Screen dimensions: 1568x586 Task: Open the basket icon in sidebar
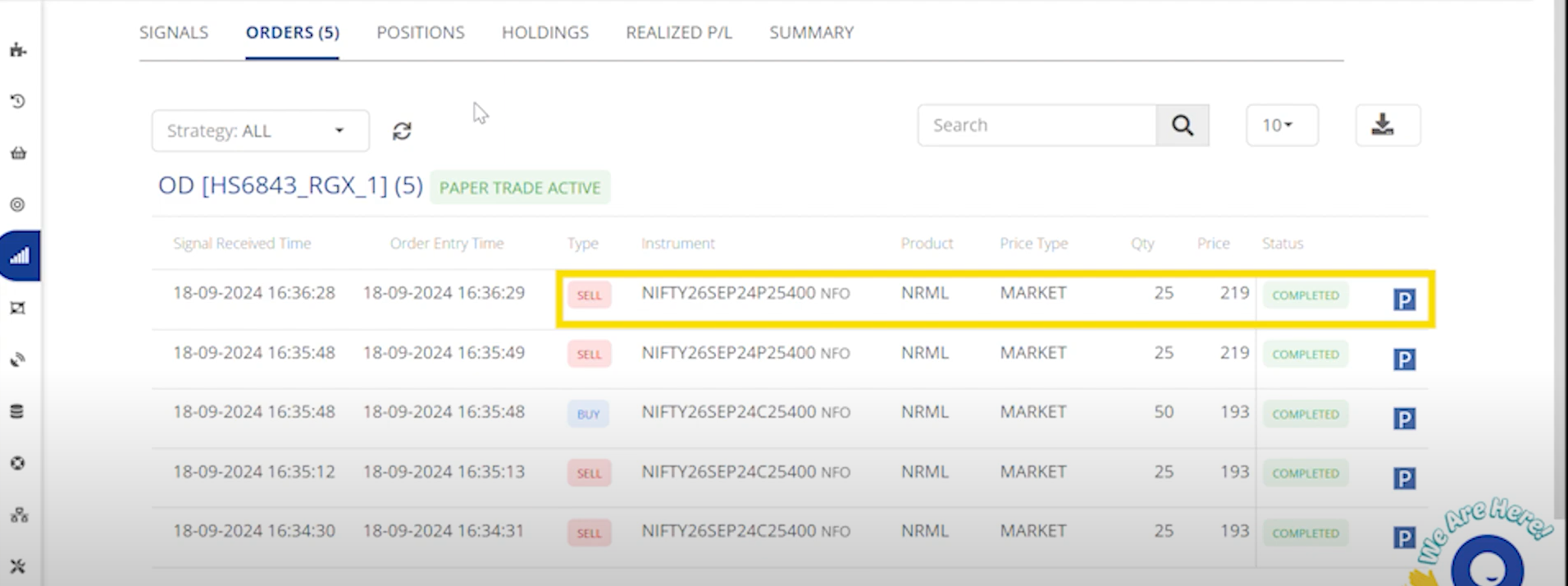point(18,153)
